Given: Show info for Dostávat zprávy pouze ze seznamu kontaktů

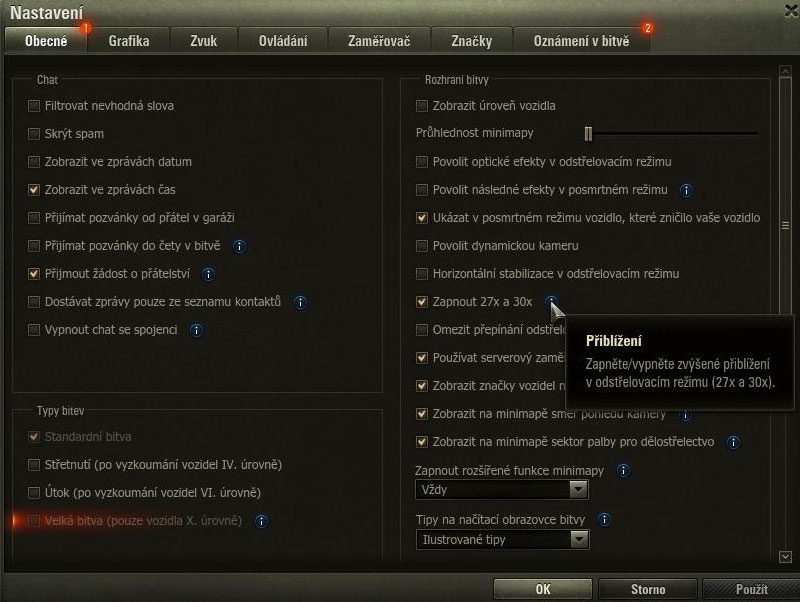Looking at the screenshot, I should 301,303.
